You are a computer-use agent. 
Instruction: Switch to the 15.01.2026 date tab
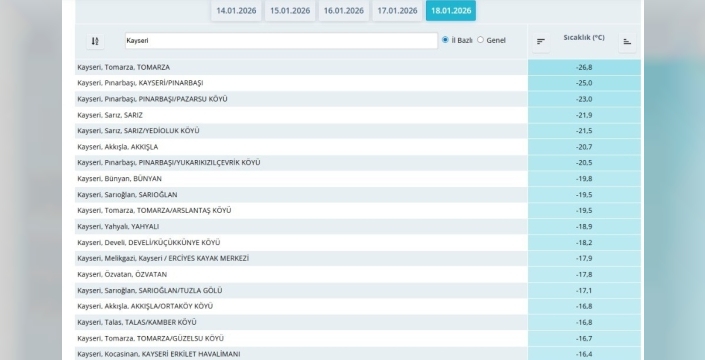290,11
